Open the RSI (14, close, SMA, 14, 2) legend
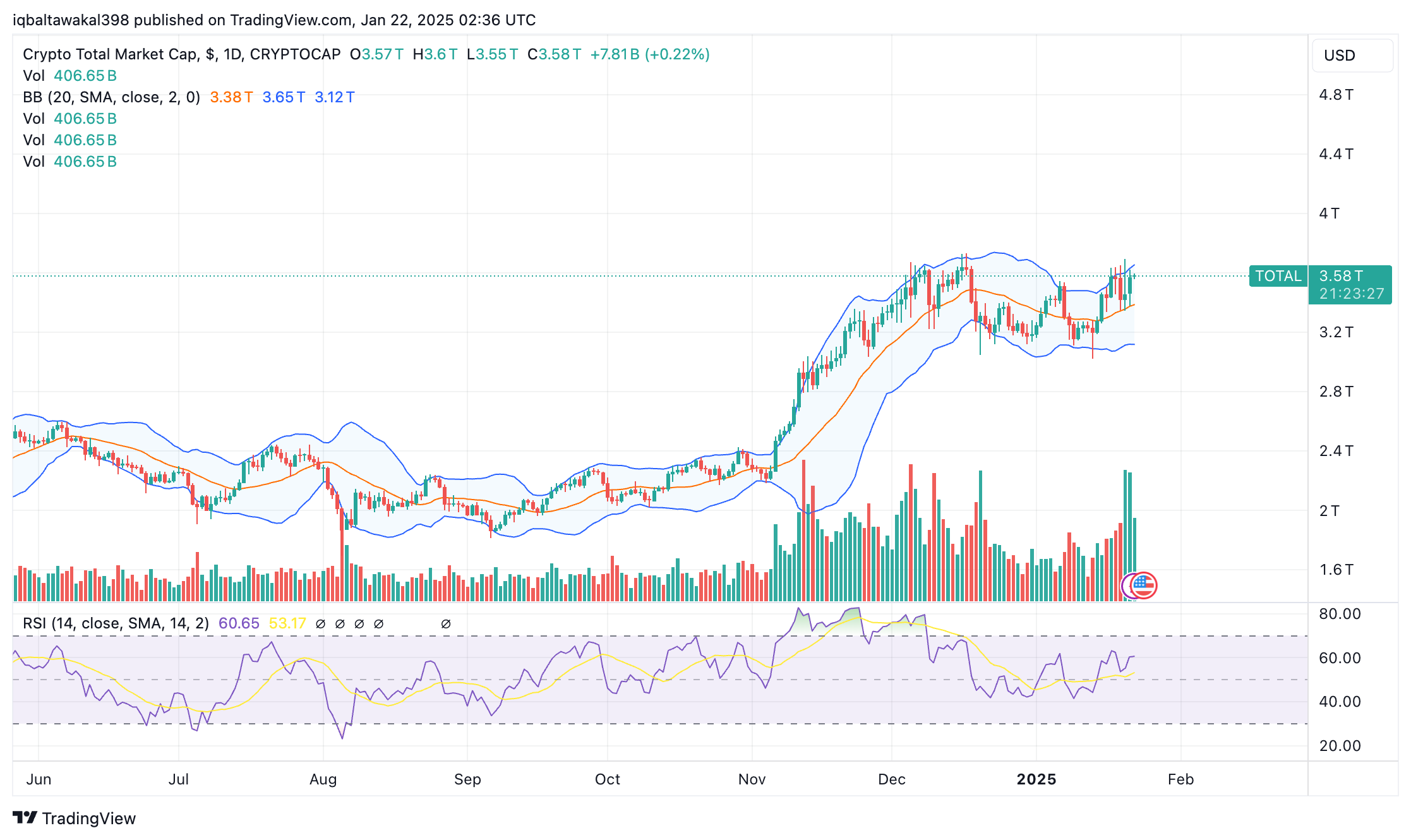Image resolution: width=1411 pixels, height=840 pixels. pos(116,623)
